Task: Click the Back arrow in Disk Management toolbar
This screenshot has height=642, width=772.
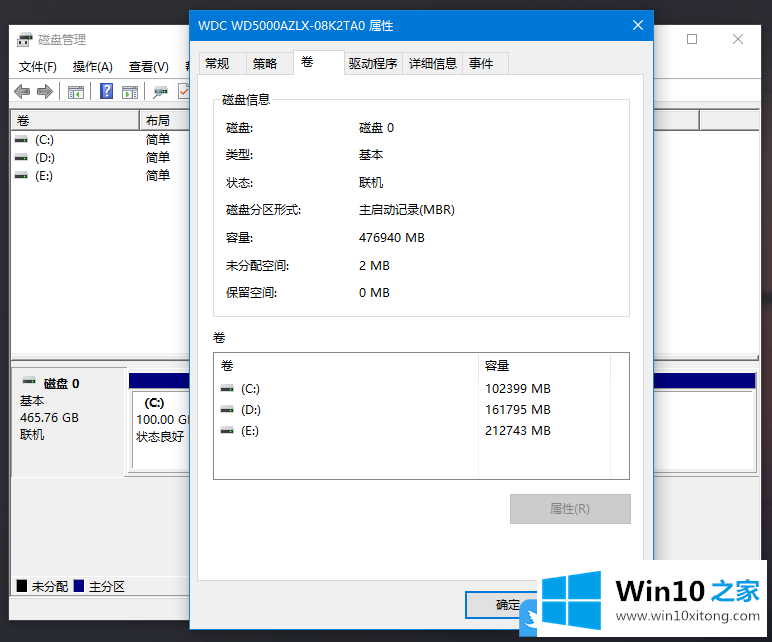Action: [x=22, y=92]
